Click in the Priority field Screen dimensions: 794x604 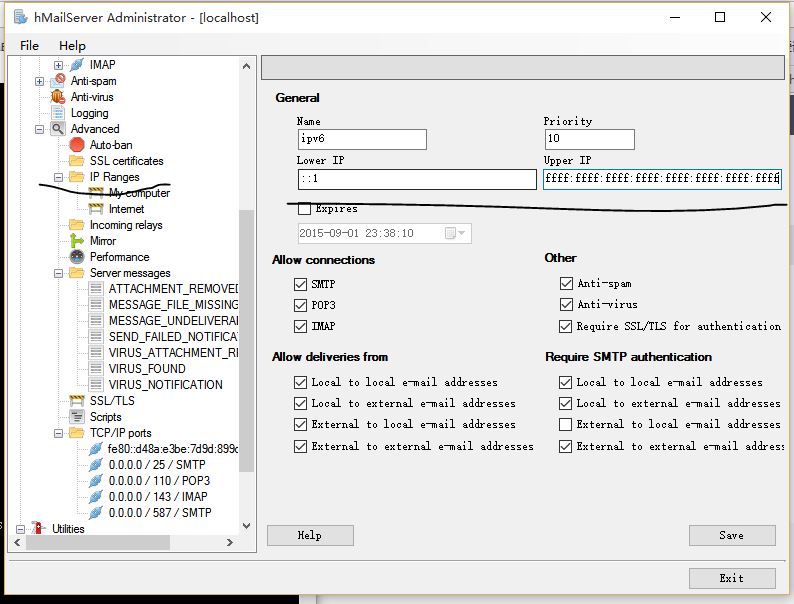click(x=589, y=139)
